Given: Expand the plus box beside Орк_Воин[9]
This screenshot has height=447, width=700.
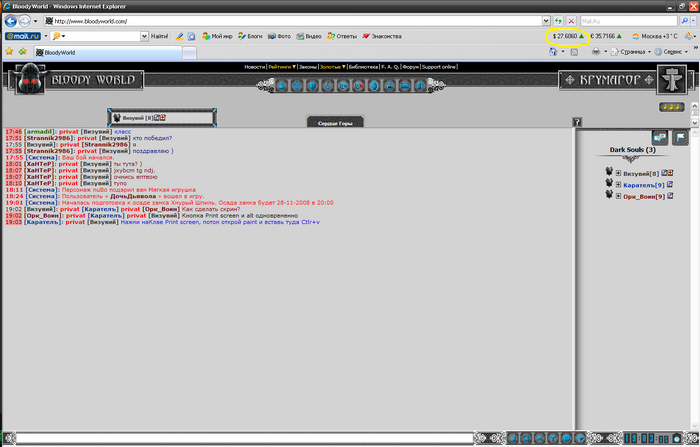Looking at the screenshot, I should click(618, 197).
